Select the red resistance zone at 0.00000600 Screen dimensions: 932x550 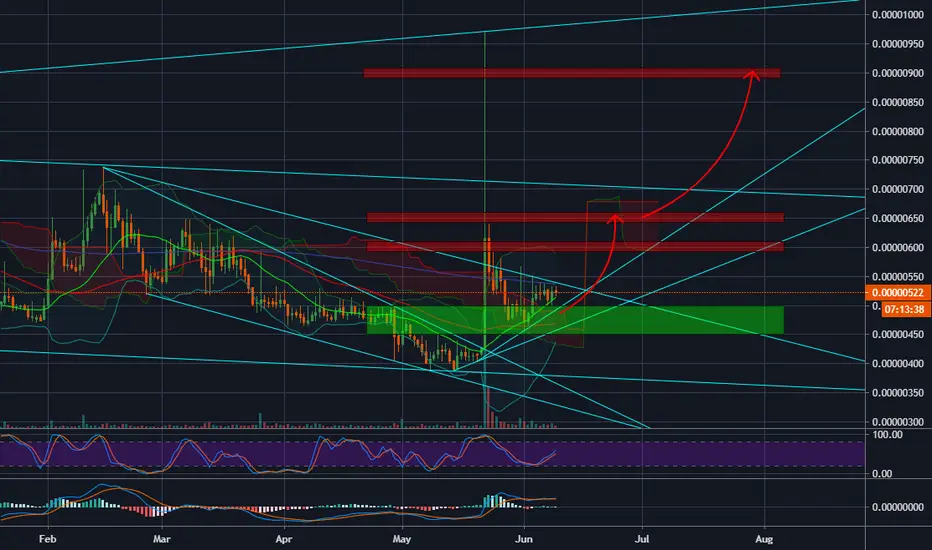click(575, 246)
